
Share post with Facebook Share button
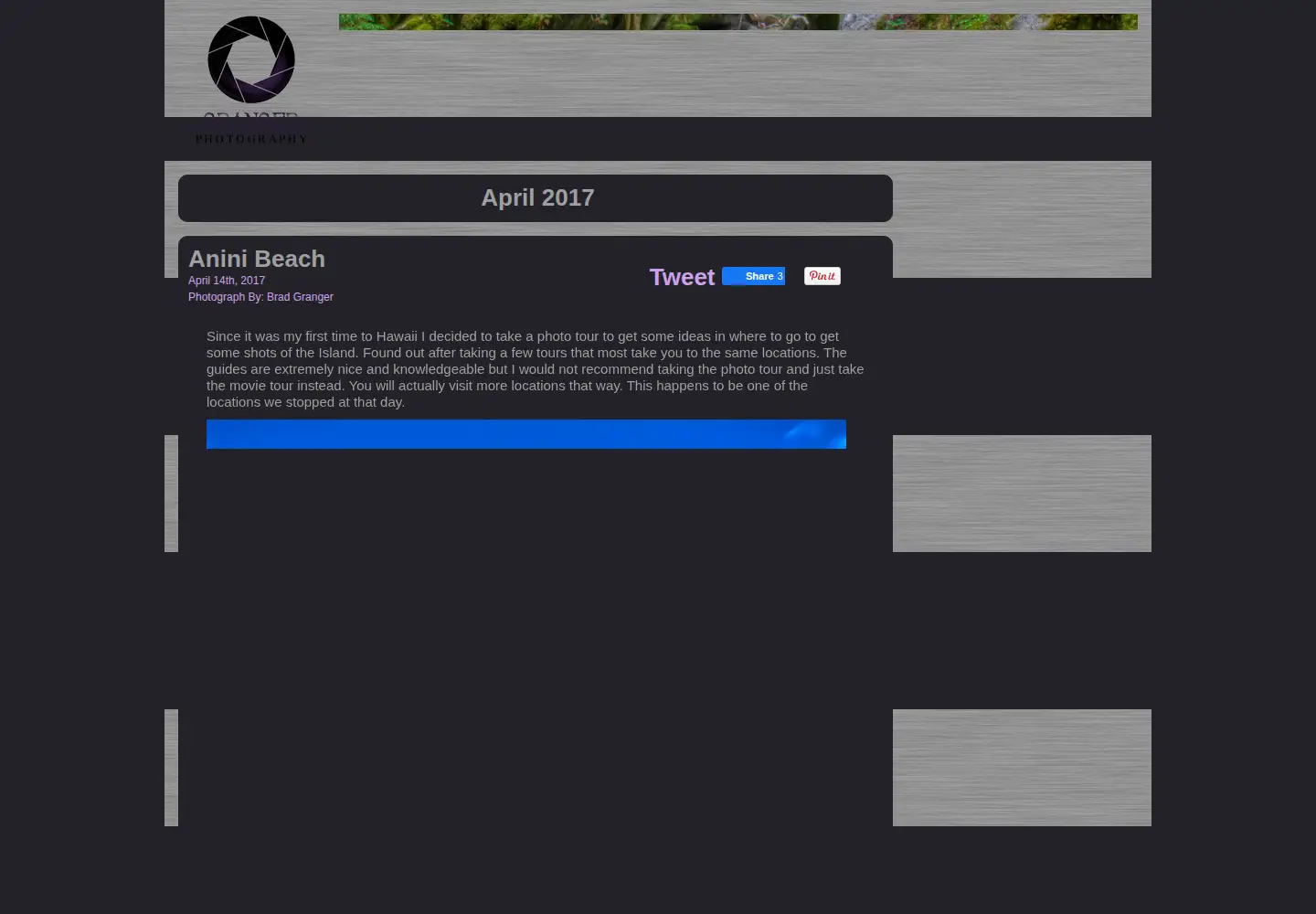point(753,276)
